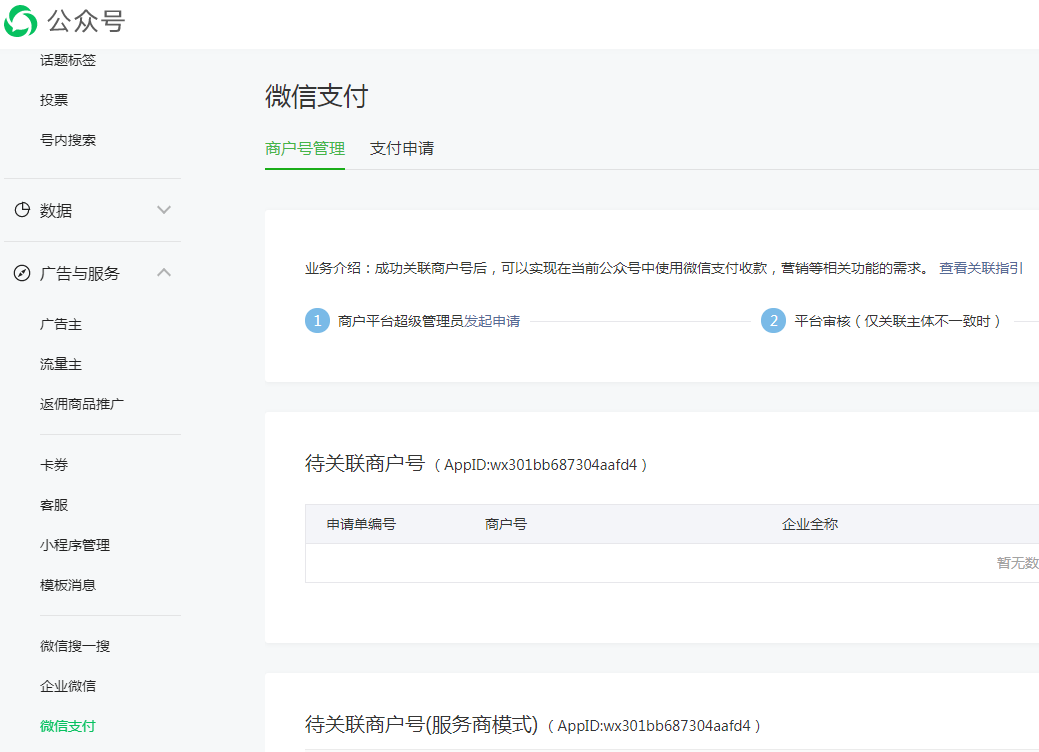Viewport: 1039px width, 752px height.
Task: Click the 平台审核 step two text
Action: (x=897, y=321)
